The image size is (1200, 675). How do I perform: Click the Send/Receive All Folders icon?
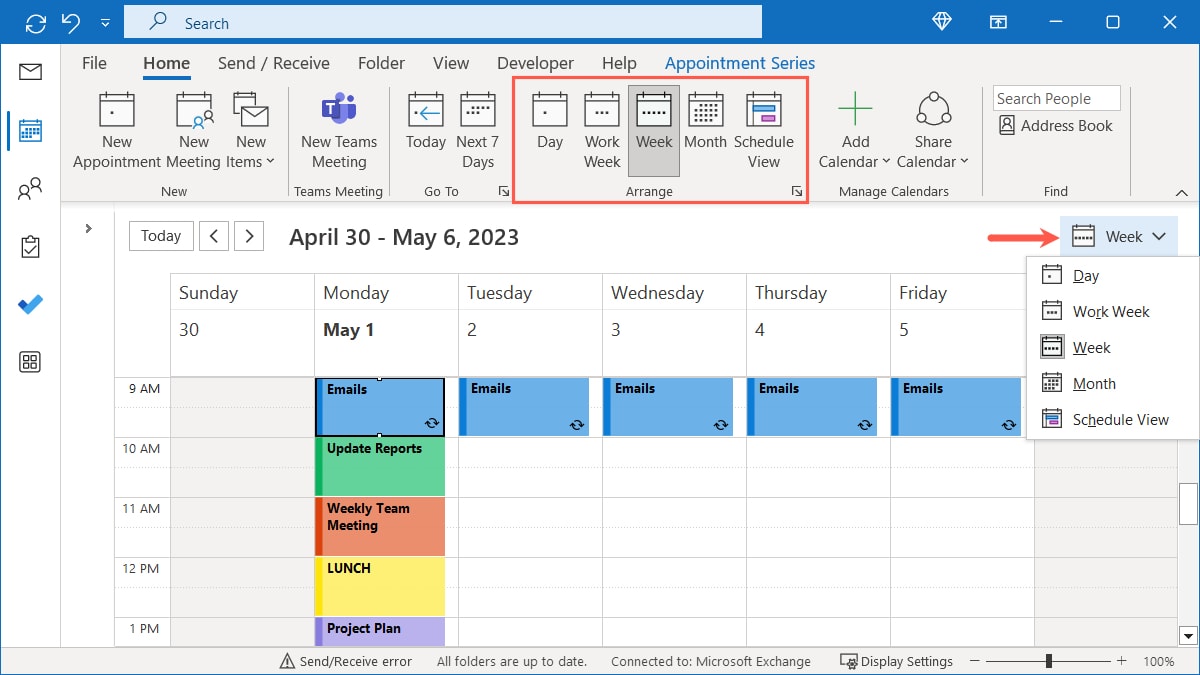[x=34, y=21]
